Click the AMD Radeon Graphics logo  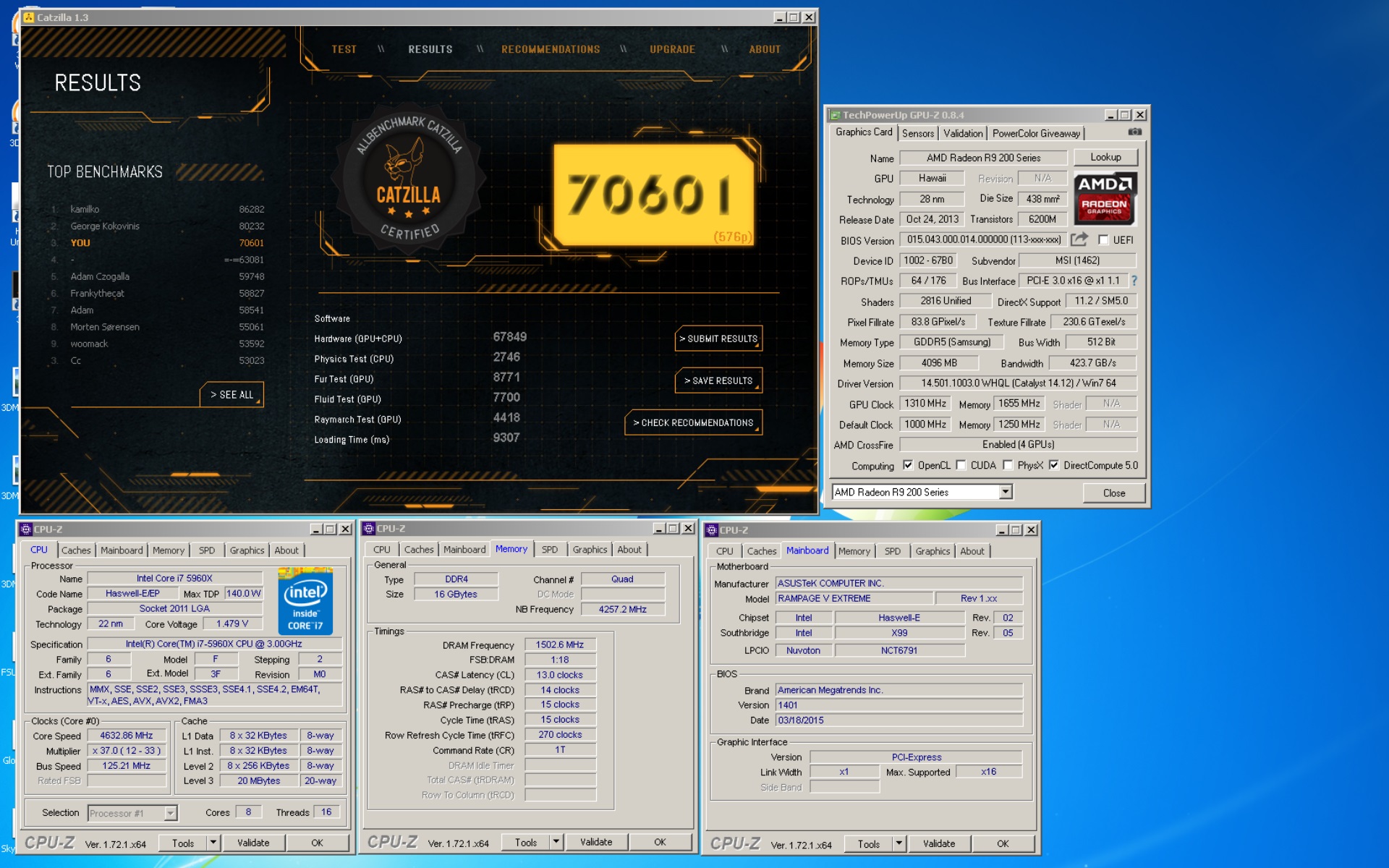1105,198
